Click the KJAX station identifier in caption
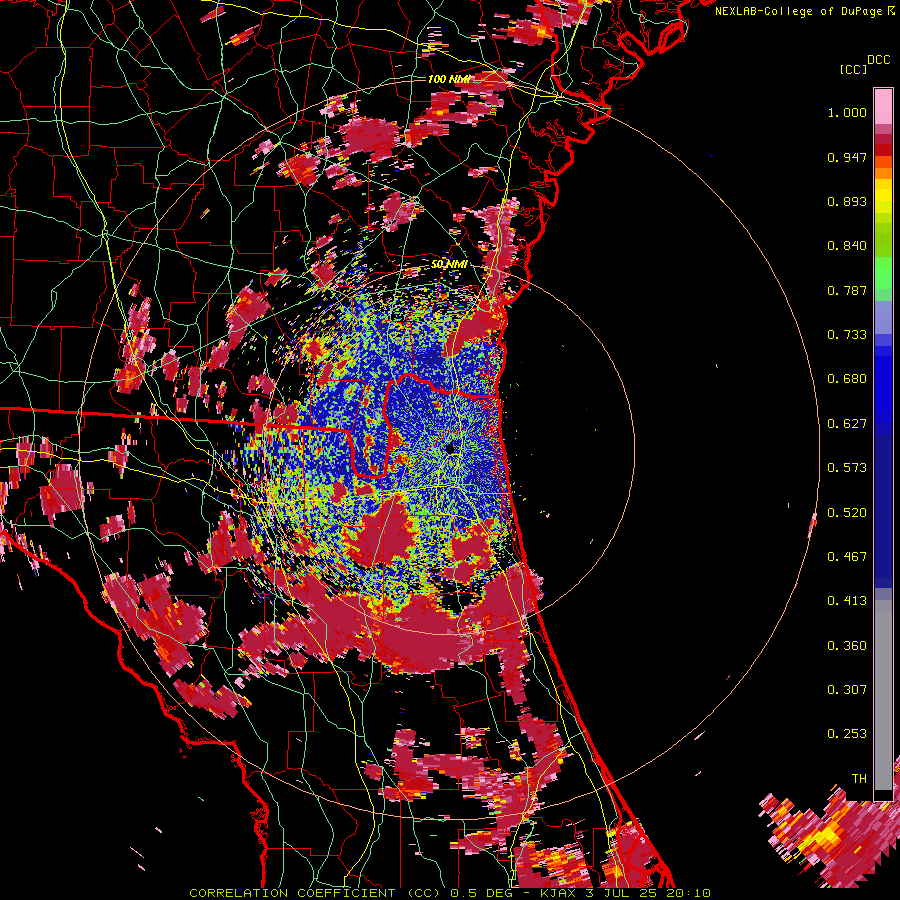900x900 pixels. (x=560, y=893)
